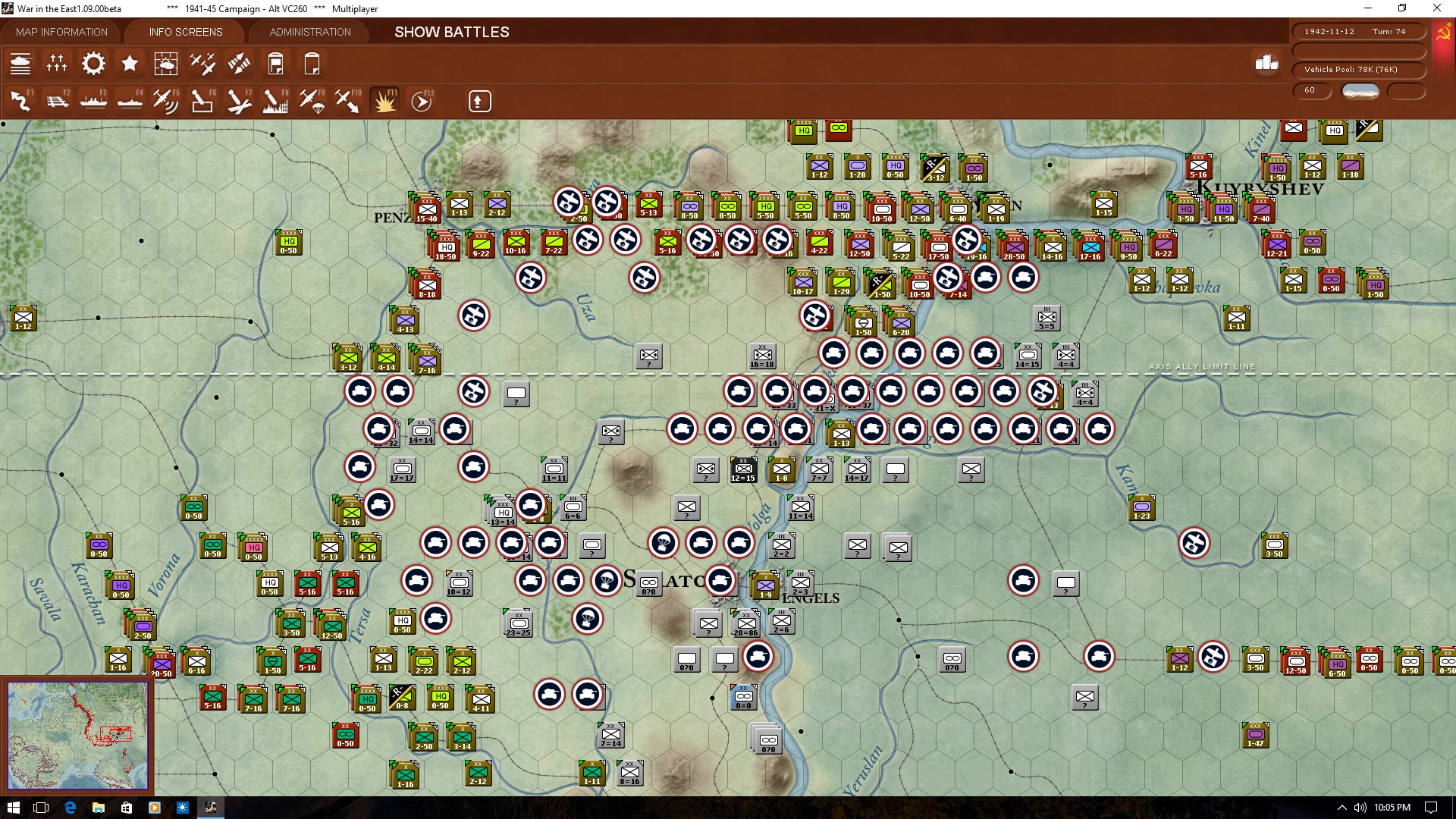The image size is (1456, 819).
Task: Select F9 air transport mode
Action: 312,101
